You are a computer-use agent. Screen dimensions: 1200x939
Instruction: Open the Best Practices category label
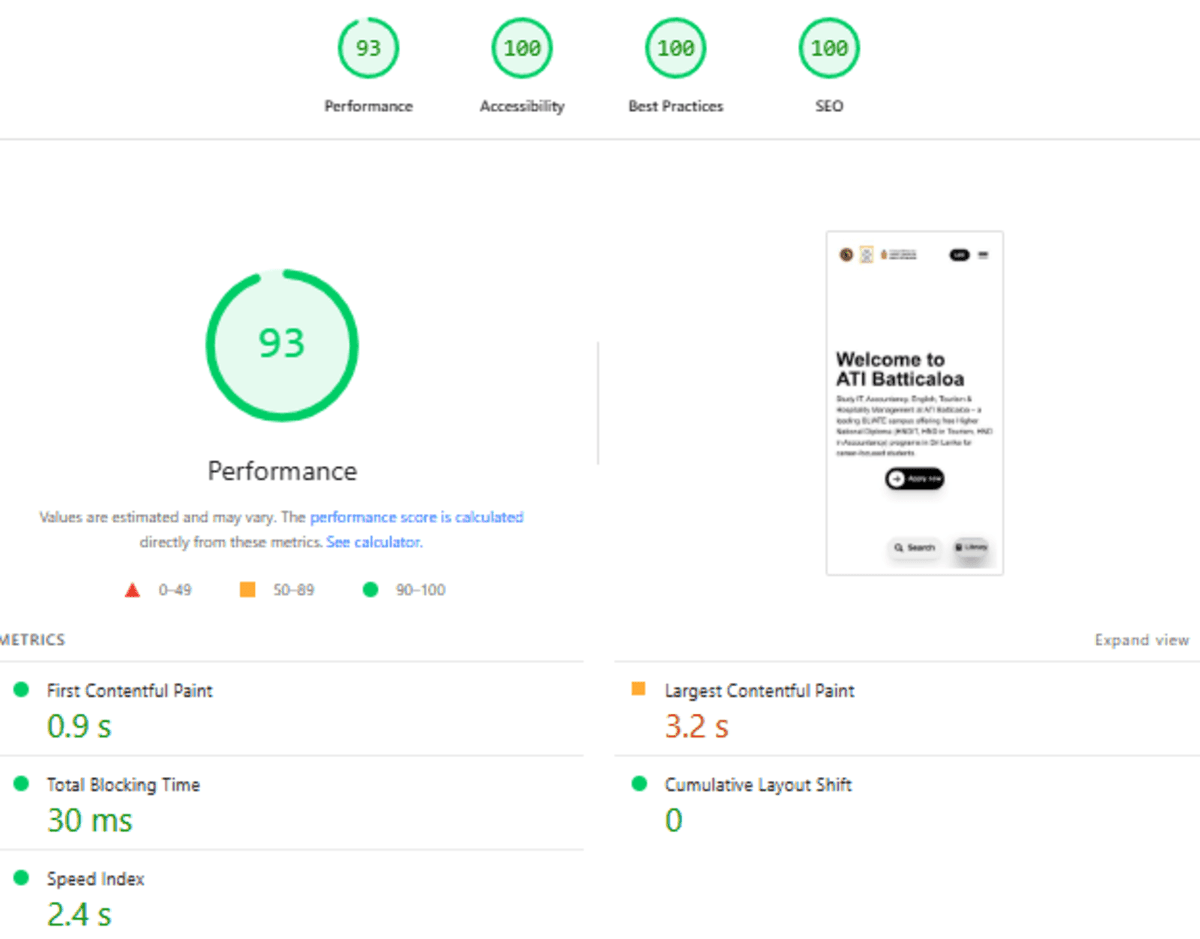point(676,106)
